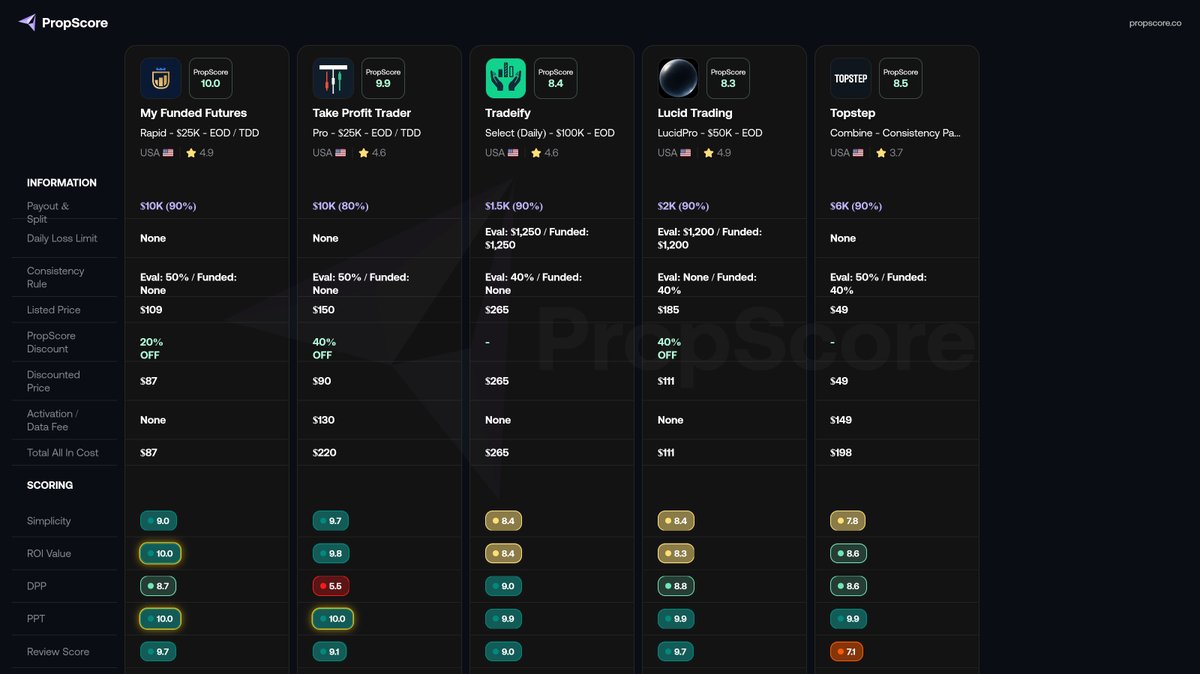Screen dimensions: 1200x674
Task: Open the Tradeify firm title
Action: [508, 113]
